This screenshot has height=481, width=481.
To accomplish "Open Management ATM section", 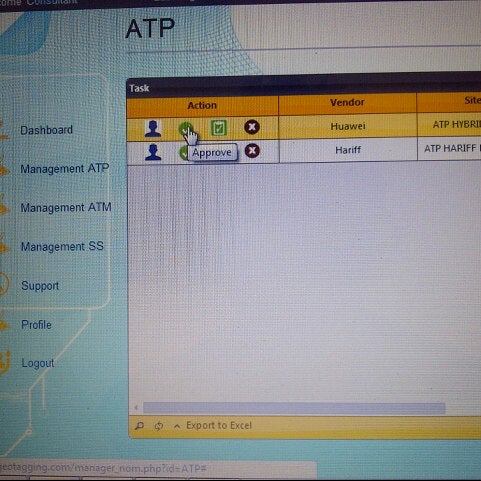I will coord(66,208).
